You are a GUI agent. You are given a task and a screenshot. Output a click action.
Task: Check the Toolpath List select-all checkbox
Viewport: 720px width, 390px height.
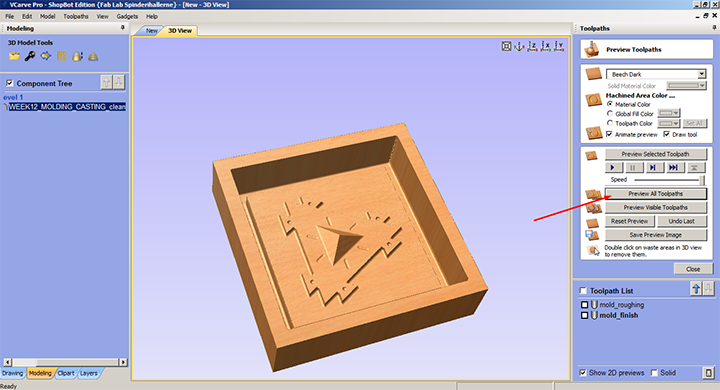coord(583,291)
